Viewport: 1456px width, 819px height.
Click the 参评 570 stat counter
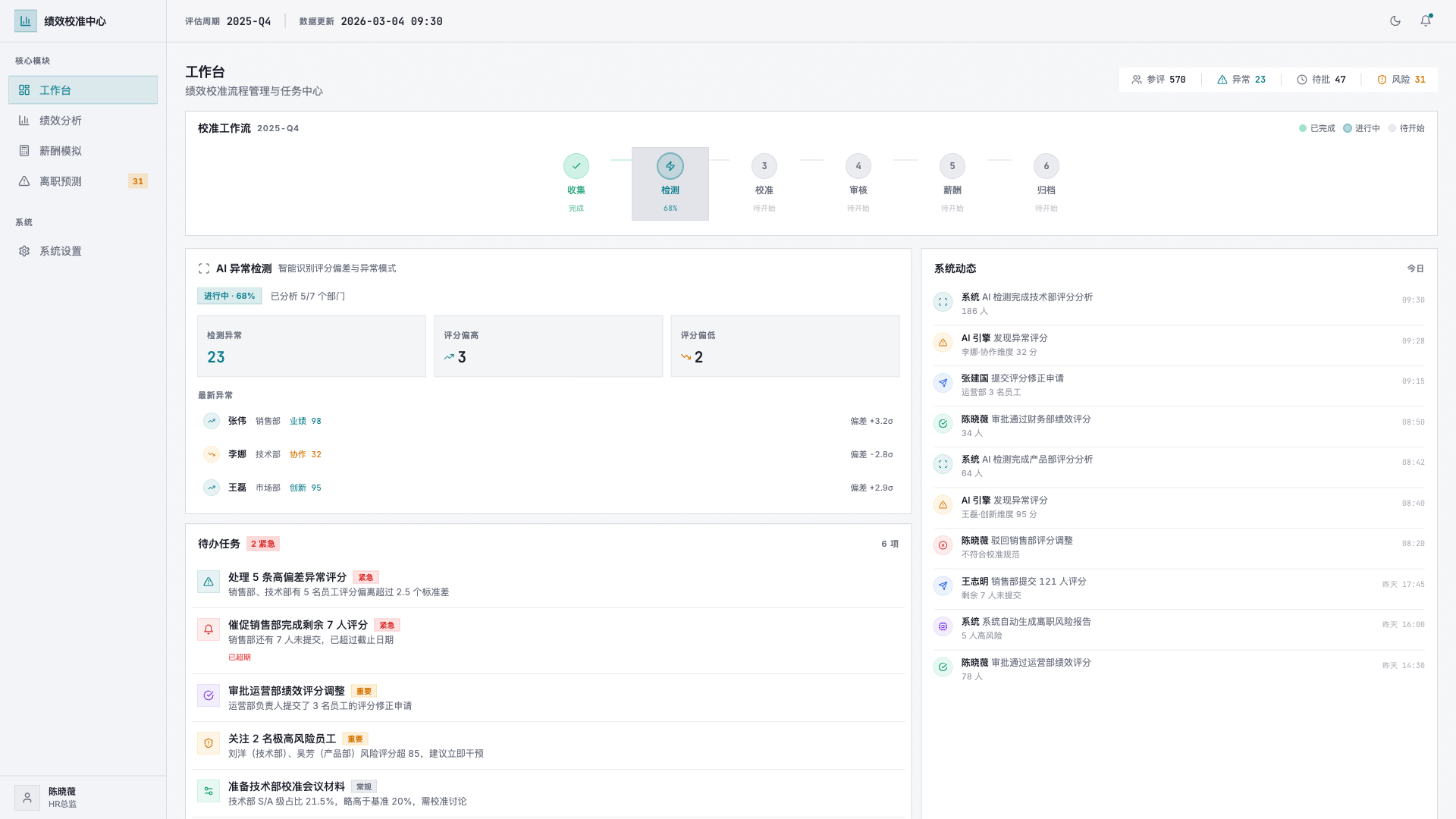coord(1159,79)
